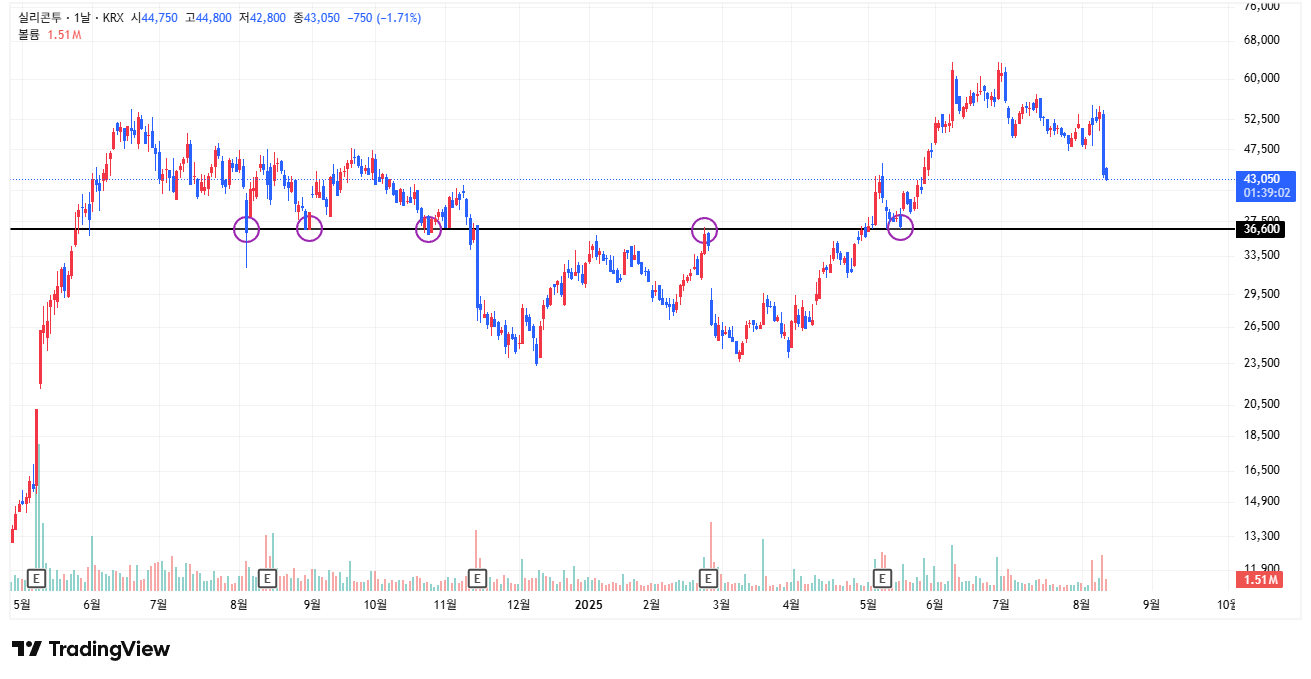Click the 2월 label on time axis

(x=652, y=605)
